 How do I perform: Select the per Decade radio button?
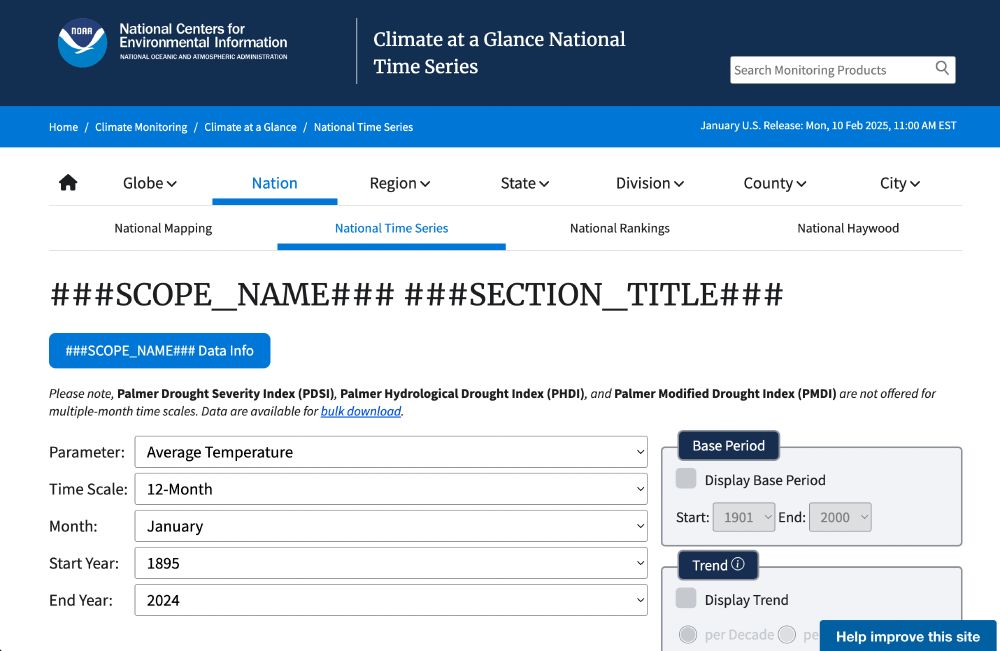pos(688,634)
